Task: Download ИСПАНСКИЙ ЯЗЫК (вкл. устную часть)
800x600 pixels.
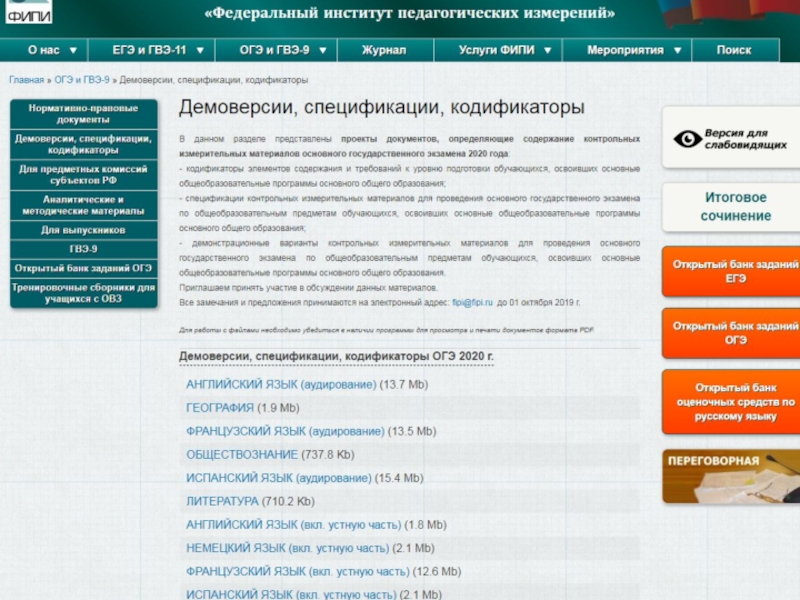Action: (x=291, y=594)
